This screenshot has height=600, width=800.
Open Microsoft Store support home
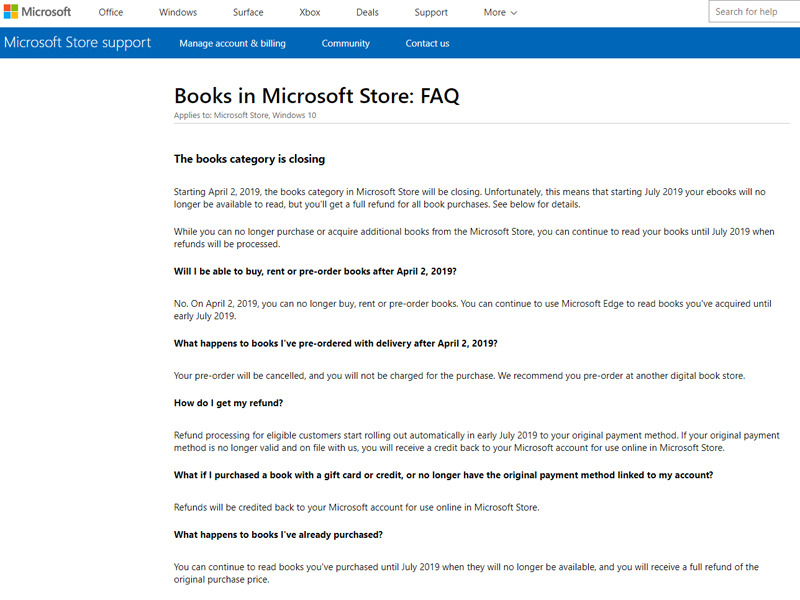tap(77, 43)
